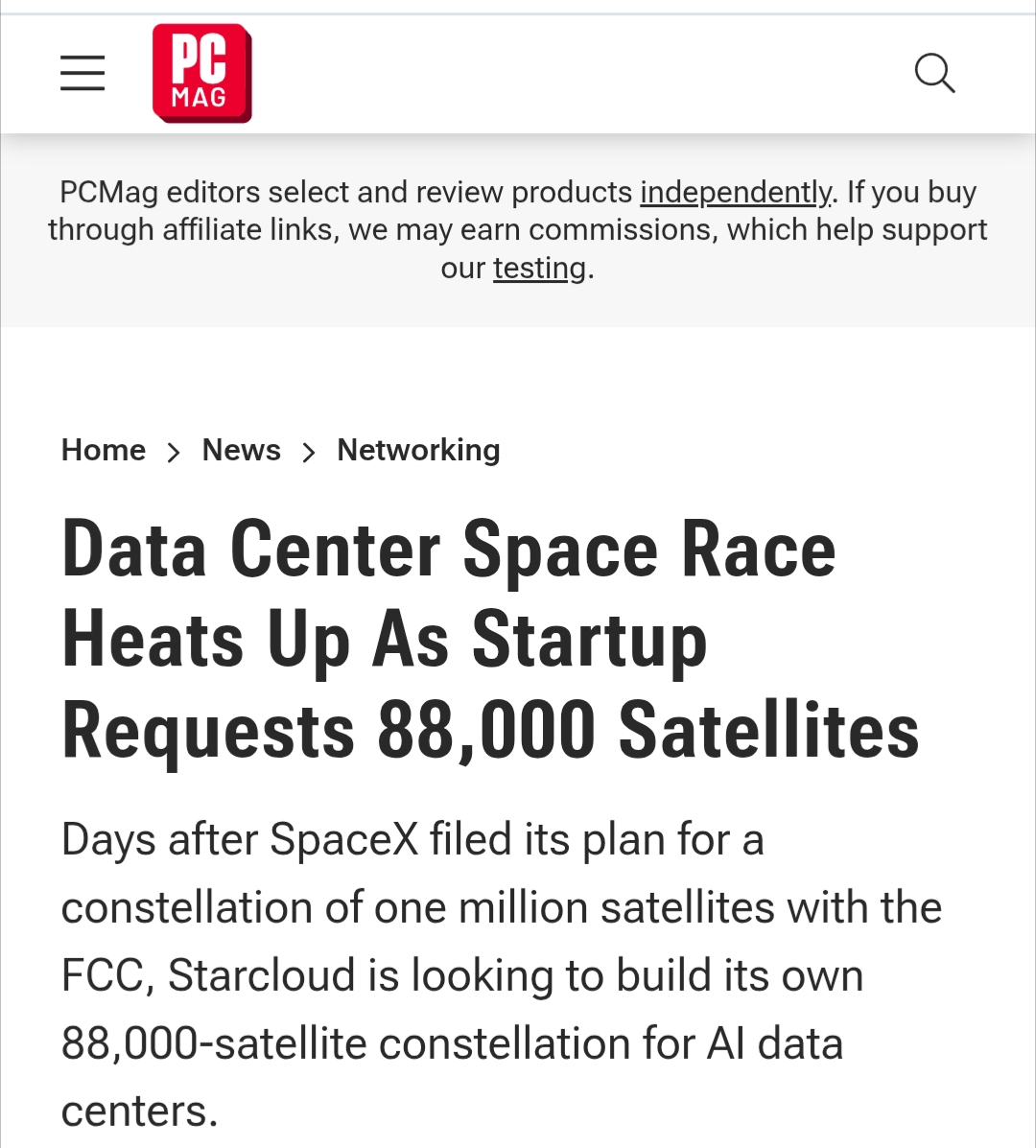Open the hamburger navigation menu
Image resolution: width=1036 pixels, height=1148 pixels.
[x=82, y=73]
